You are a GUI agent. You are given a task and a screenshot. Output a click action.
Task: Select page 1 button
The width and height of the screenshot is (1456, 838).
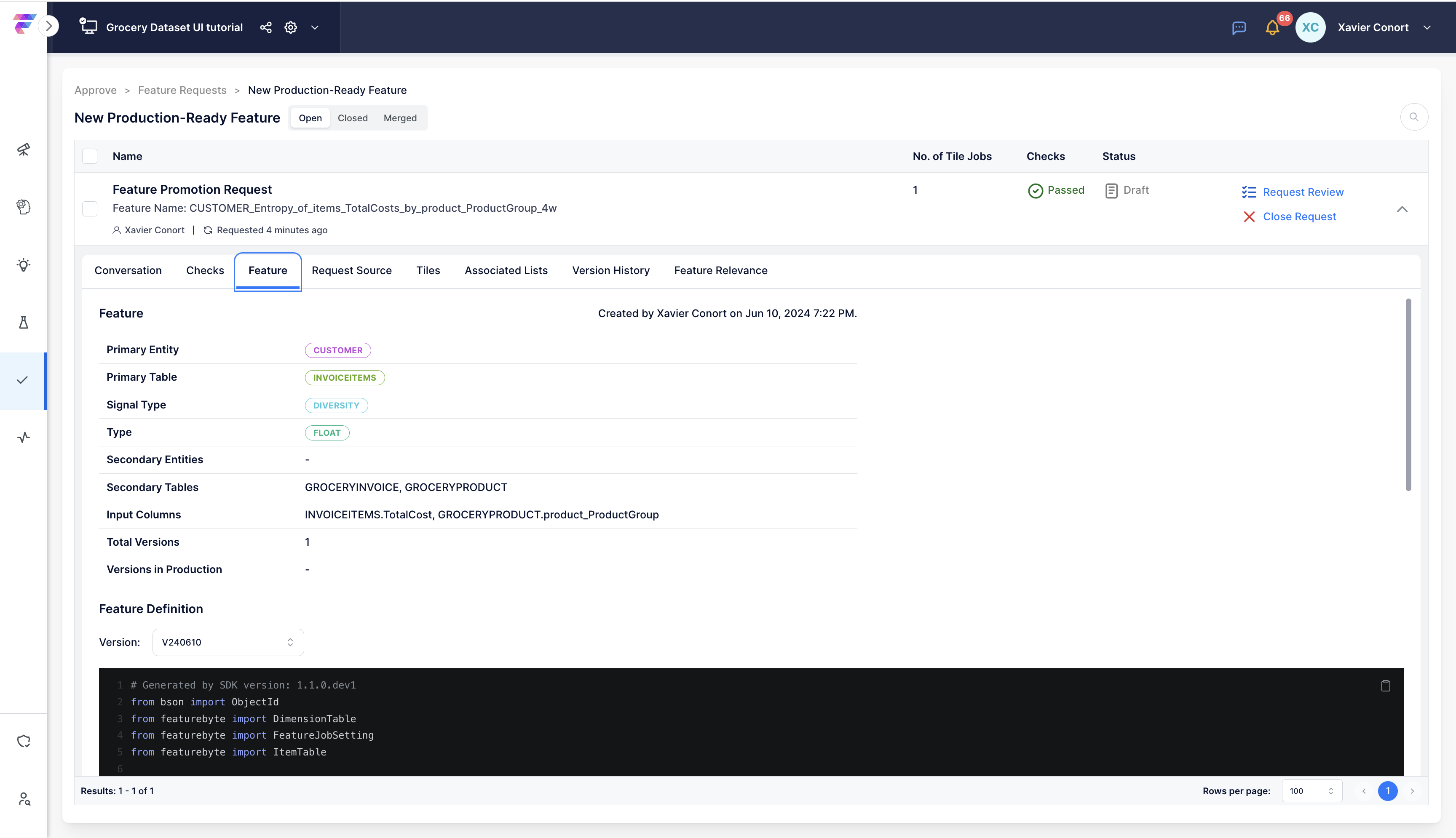coord(1387,791)
